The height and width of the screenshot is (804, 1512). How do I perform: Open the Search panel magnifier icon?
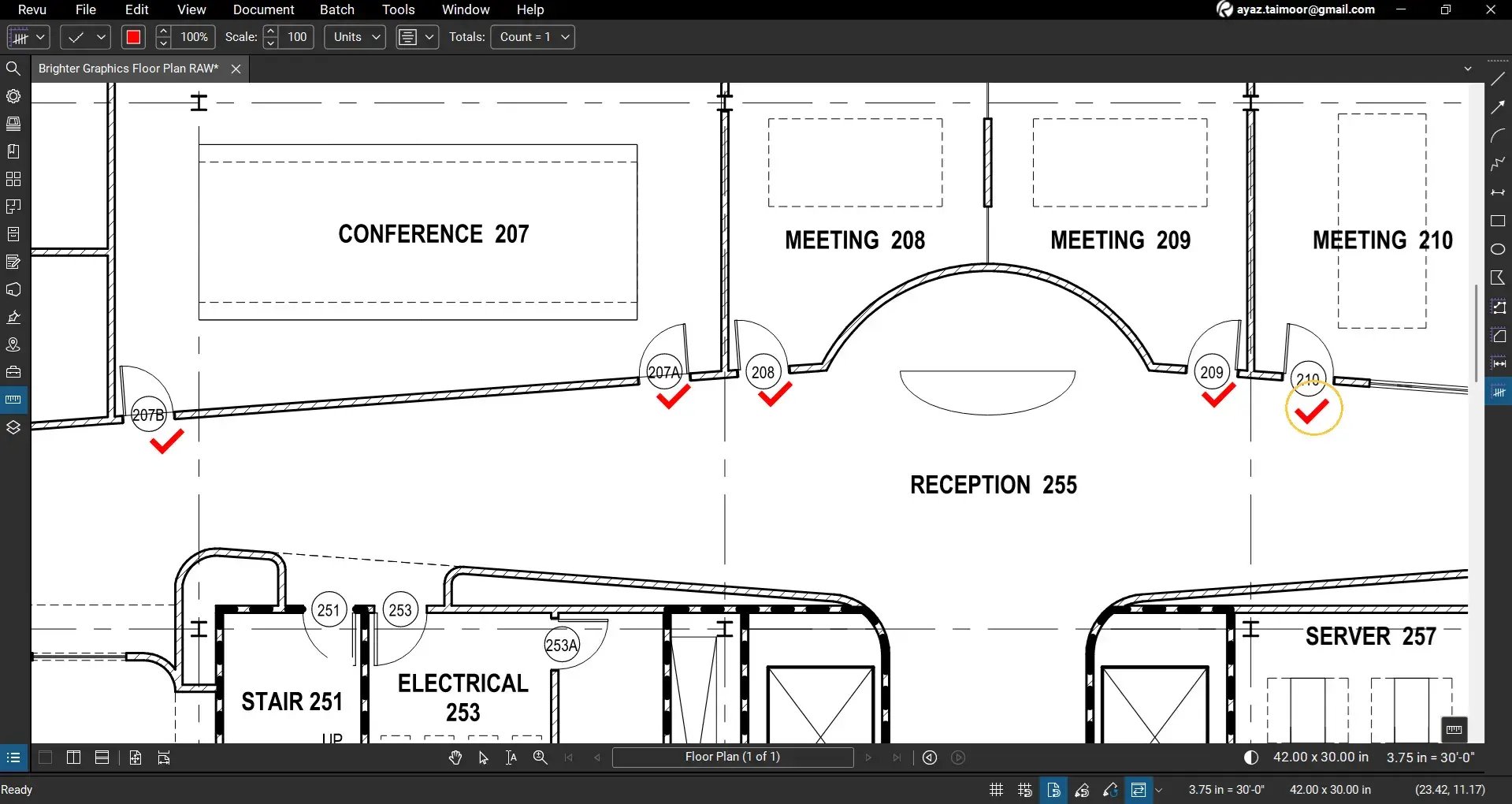point(13,69)
